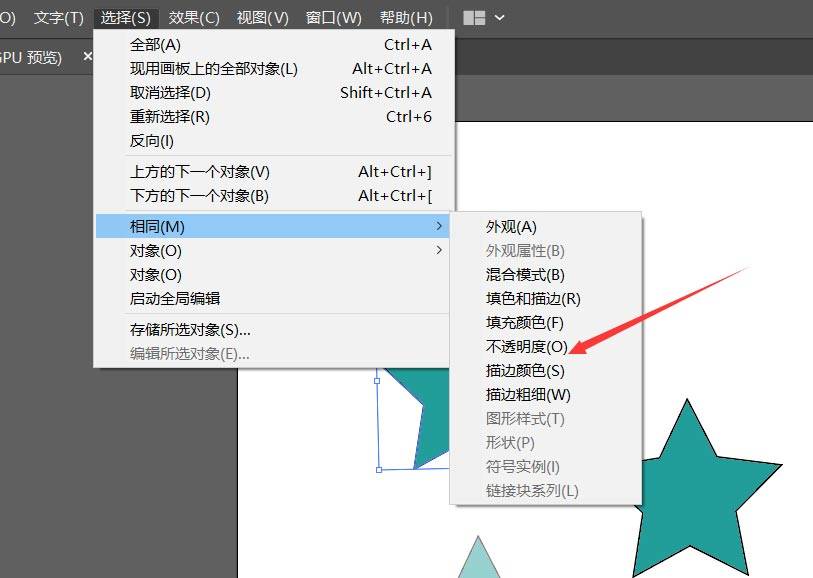Close the GPU Preview document tab
This screenshot has width=813, height=578.
pos(87,57)
